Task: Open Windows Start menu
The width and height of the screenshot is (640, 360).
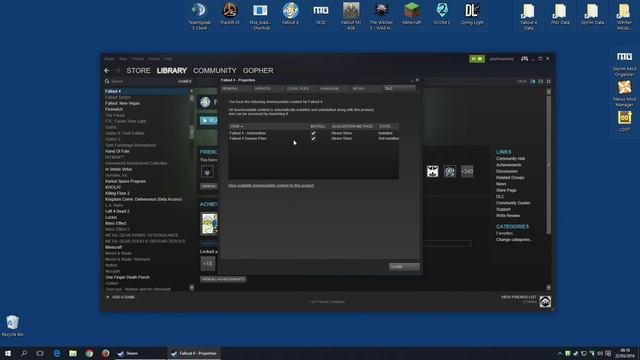Action: pos(8,353)
